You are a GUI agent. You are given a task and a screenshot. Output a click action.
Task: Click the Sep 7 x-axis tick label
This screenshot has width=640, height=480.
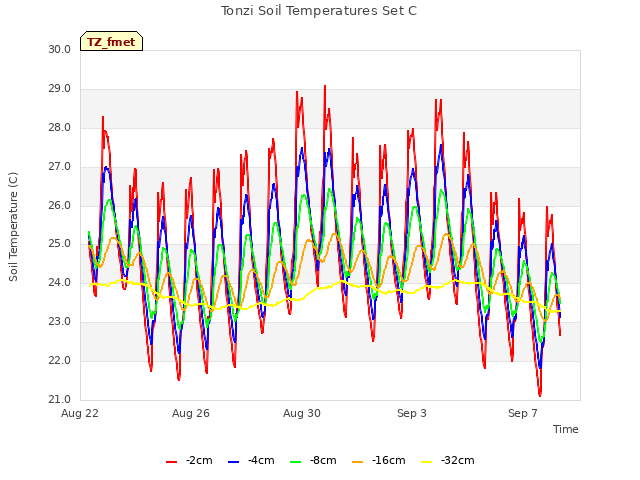[x=523, y=413]
